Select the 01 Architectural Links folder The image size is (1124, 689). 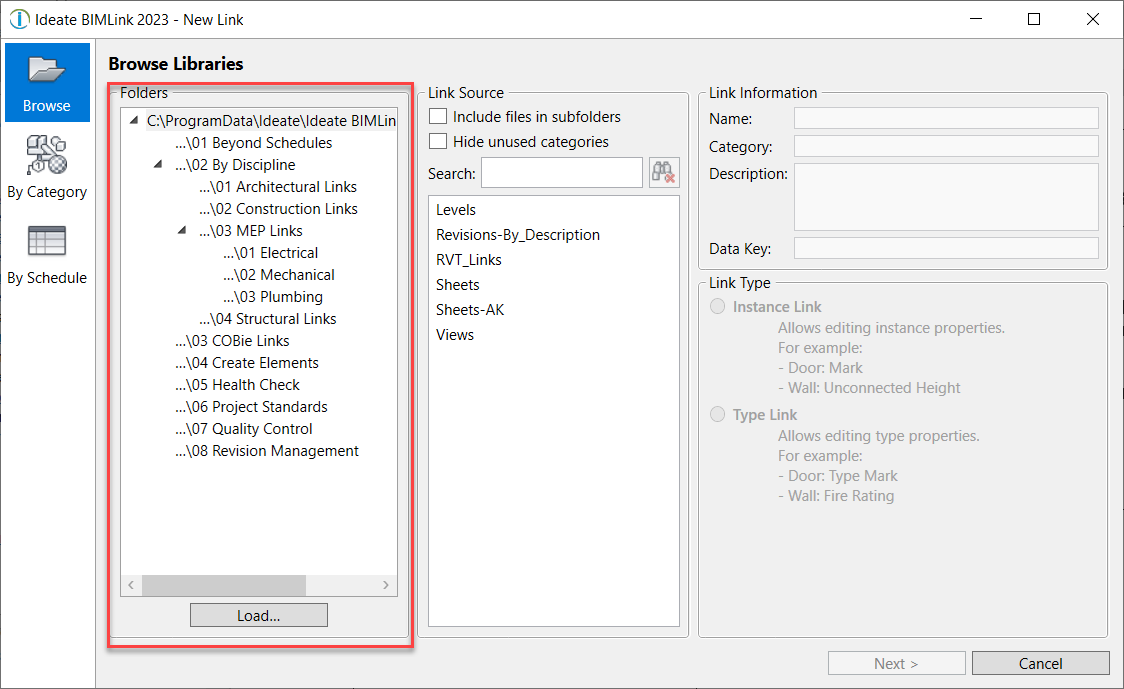pos(278,186)
